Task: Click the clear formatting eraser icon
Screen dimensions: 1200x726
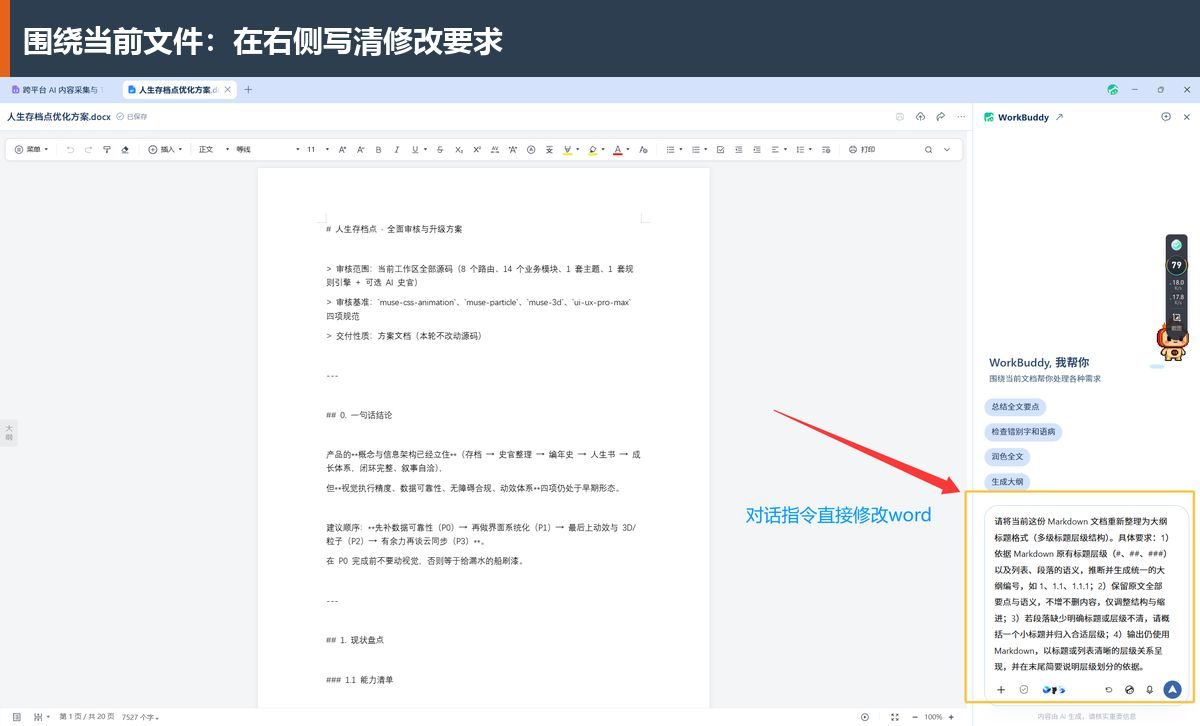Action: pos(125,150)
